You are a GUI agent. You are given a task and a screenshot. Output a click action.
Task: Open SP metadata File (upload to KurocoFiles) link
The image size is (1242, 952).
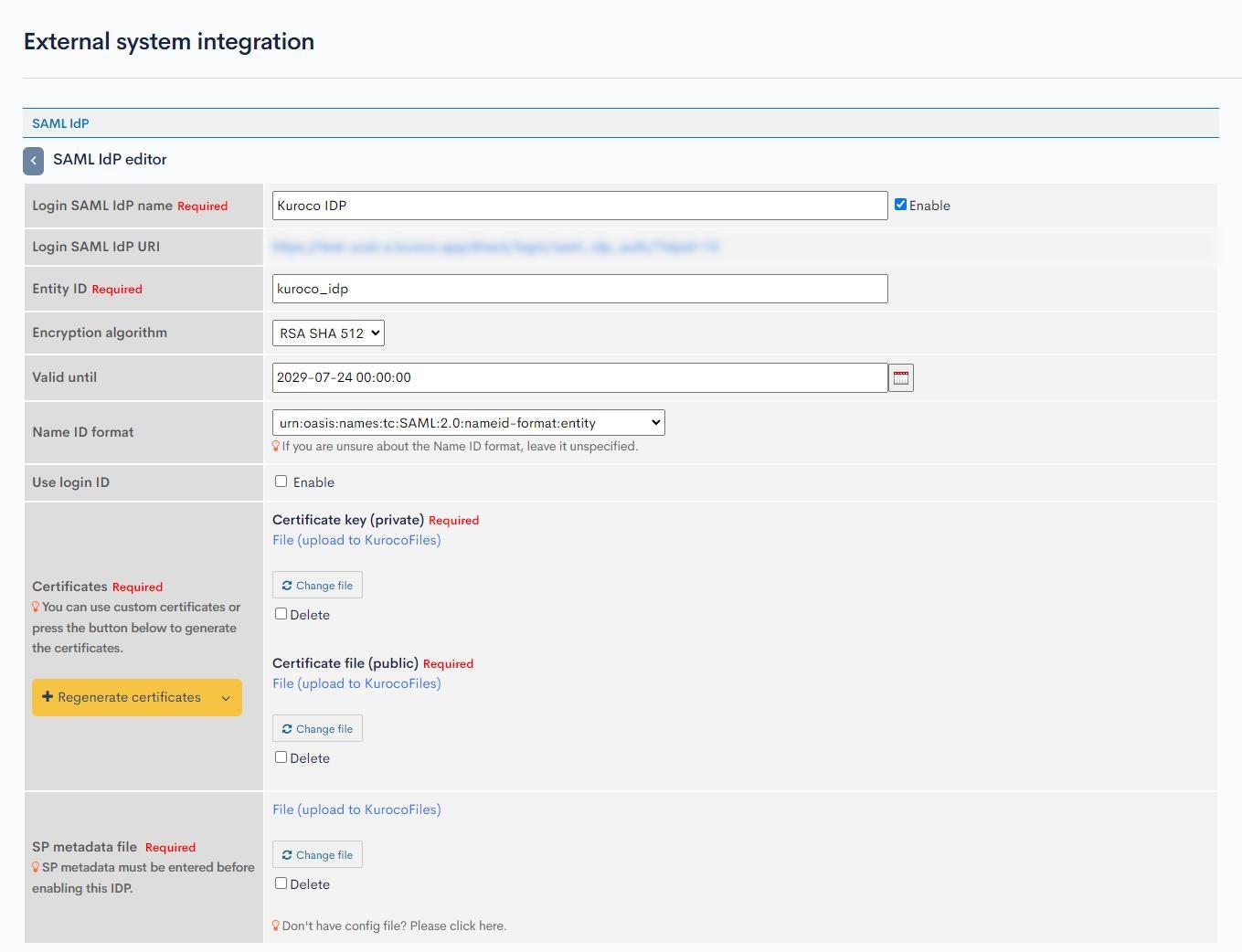coord(356,809)
